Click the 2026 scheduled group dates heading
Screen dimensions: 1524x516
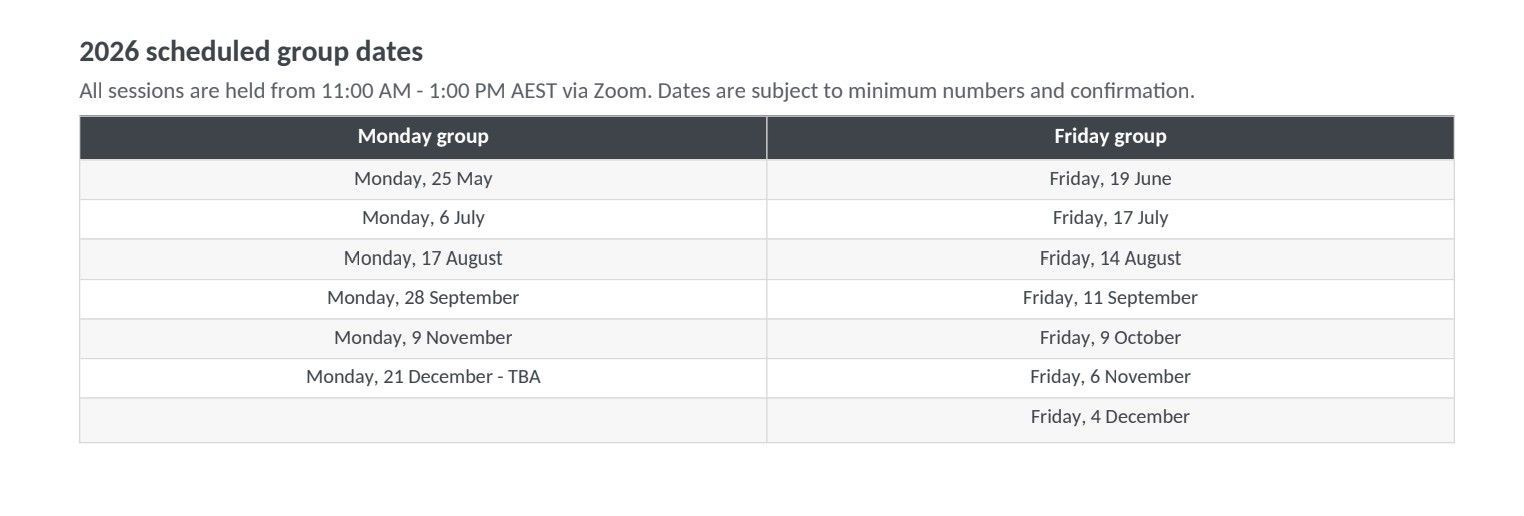tap(251, 52)
